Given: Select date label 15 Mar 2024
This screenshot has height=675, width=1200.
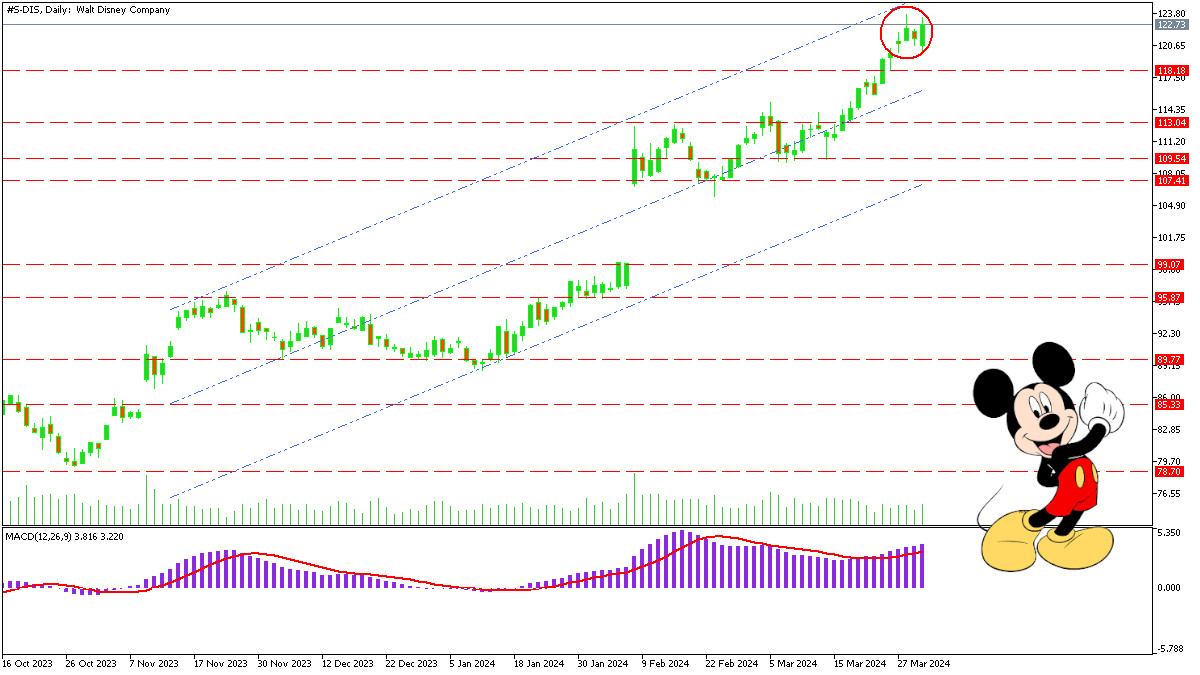Looking at the screenshot, I should pos(860,663).
